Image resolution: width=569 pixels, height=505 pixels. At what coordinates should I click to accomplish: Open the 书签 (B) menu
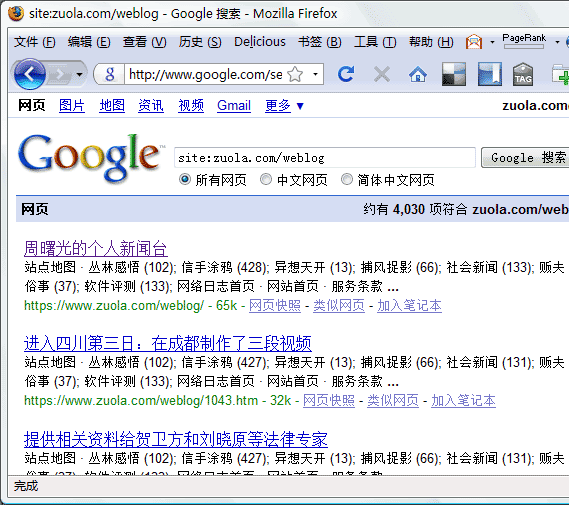(x=320, y=42)
